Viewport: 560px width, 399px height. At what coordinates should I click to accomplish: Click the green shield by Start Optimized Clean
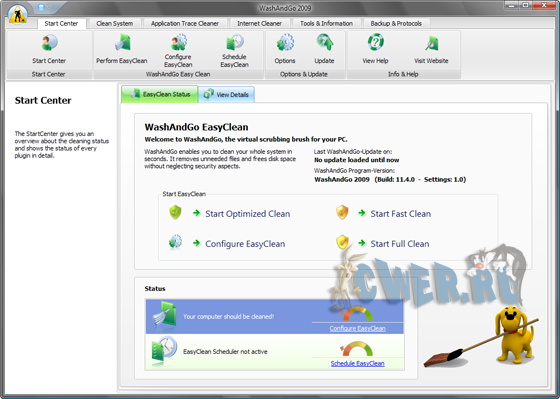tap(175, 212)
